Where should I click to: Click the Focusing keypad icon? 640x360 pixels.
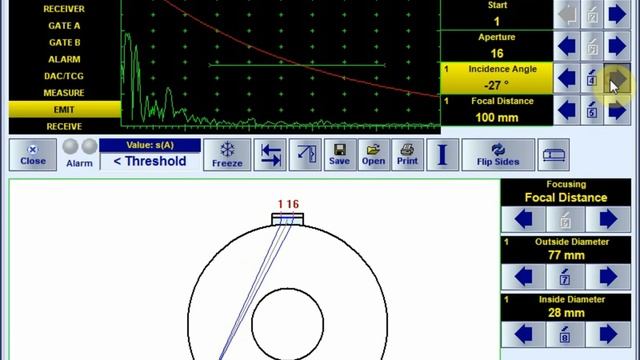565,219
